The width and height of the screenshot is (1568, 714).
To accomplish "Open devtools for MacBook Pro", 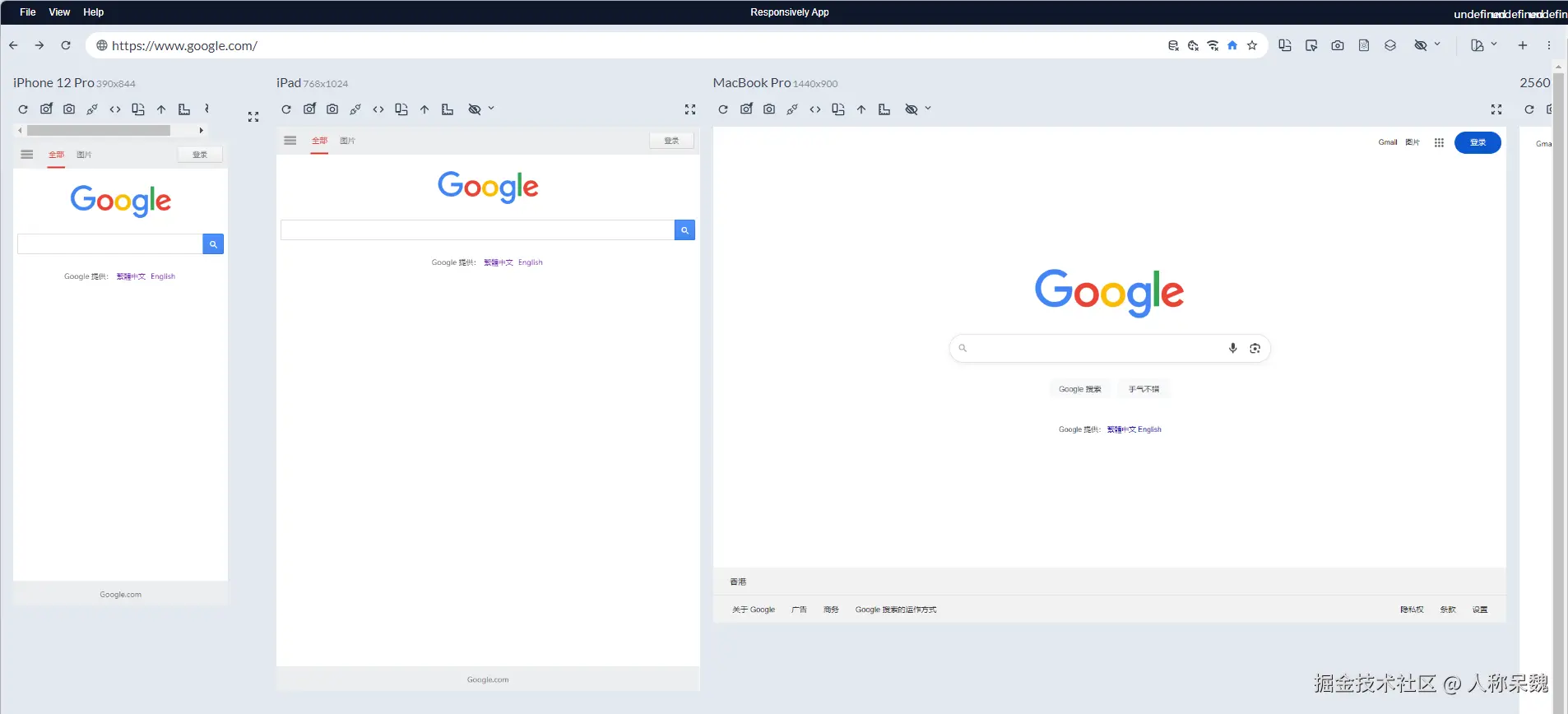I will click(815, 109).
